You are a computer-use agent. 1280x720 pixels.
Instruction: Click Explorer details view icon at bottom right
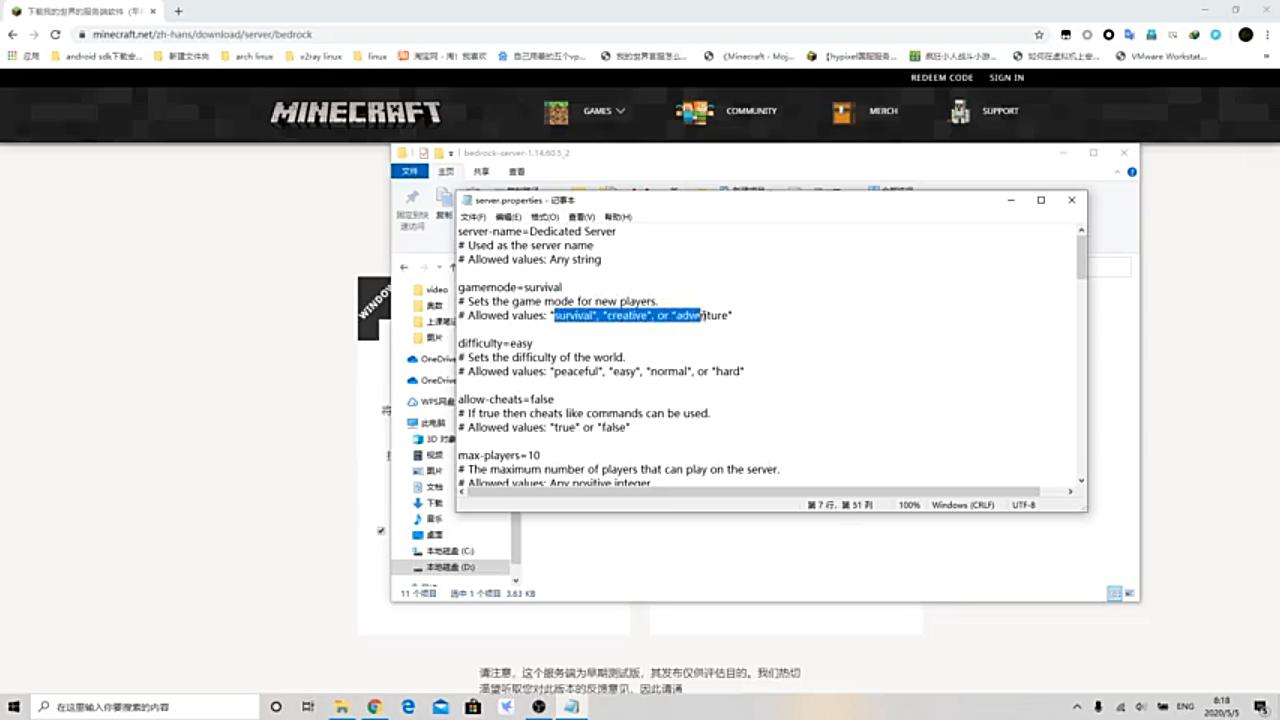pyautogui.click(x=1114, y=594)
